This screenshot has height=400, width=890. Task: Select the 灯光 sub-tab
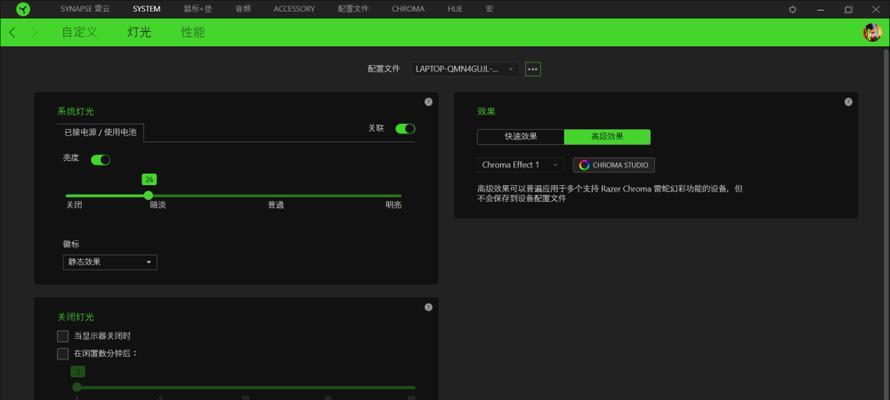(139, 32)
